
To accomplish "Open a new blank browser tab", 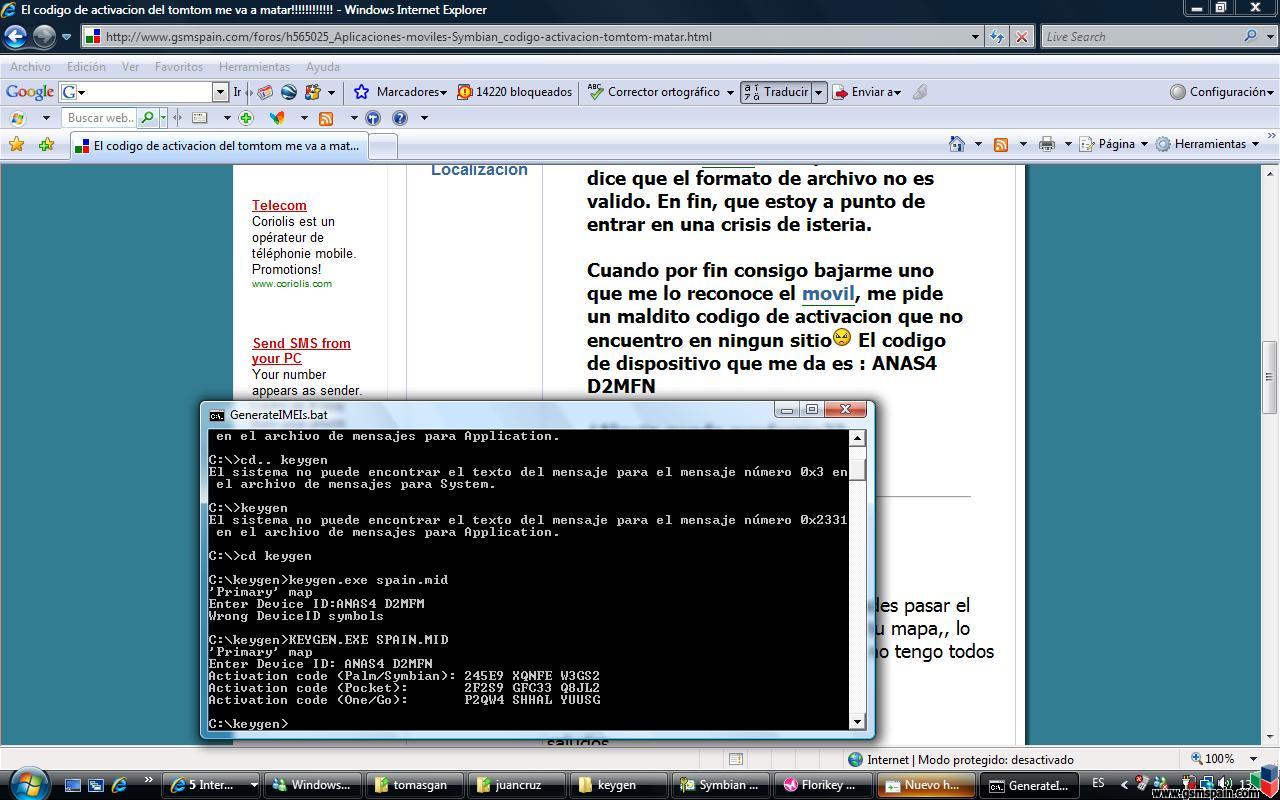I will 383,146.
